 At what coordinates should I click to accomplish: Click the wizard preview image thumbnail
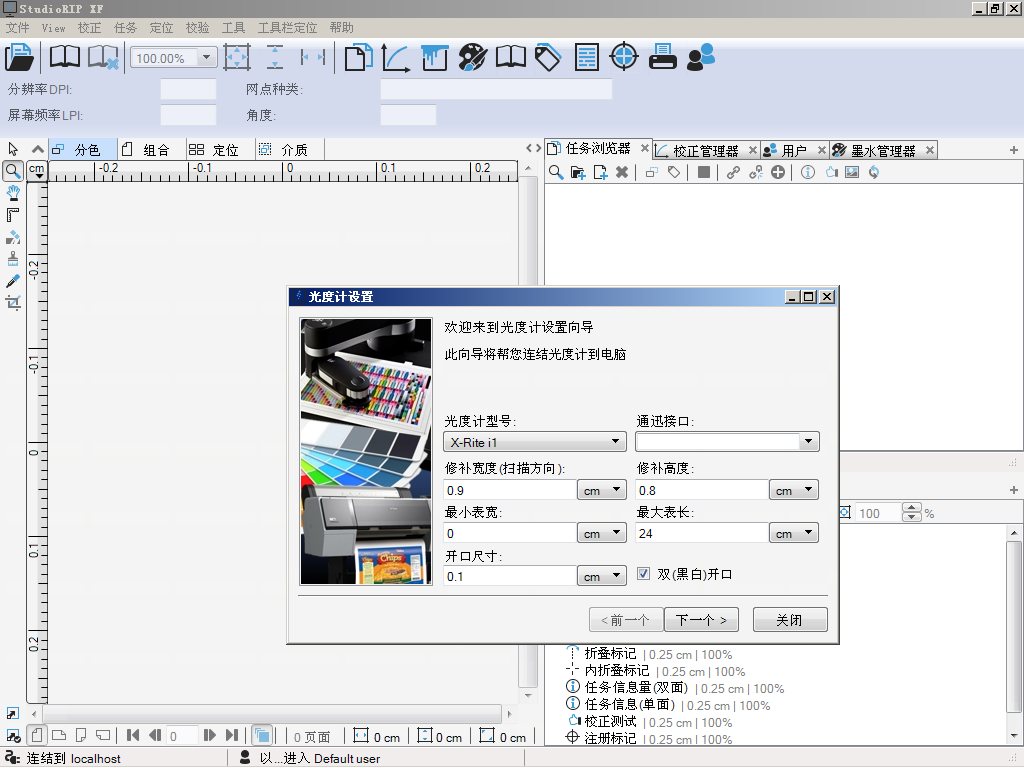tap(366, 451)
